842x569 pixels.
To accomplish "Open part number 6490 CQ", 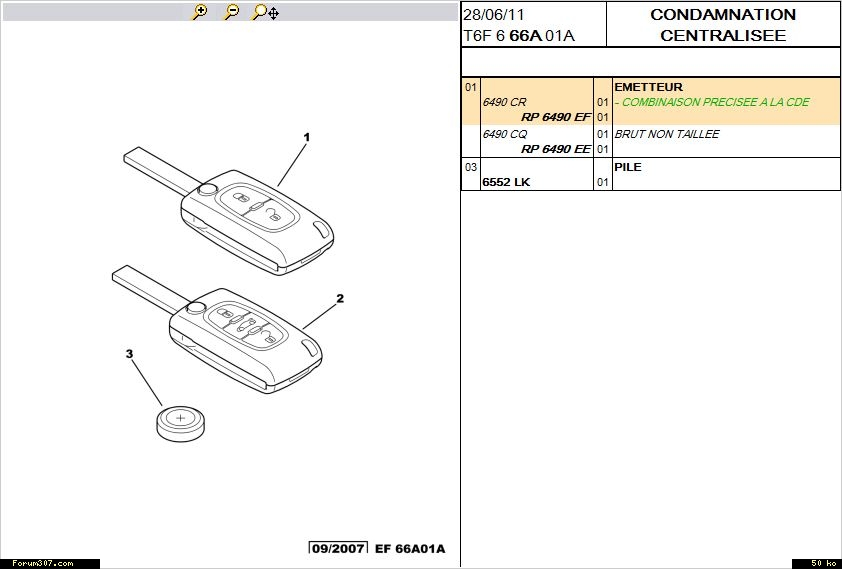I will (505, 134).
